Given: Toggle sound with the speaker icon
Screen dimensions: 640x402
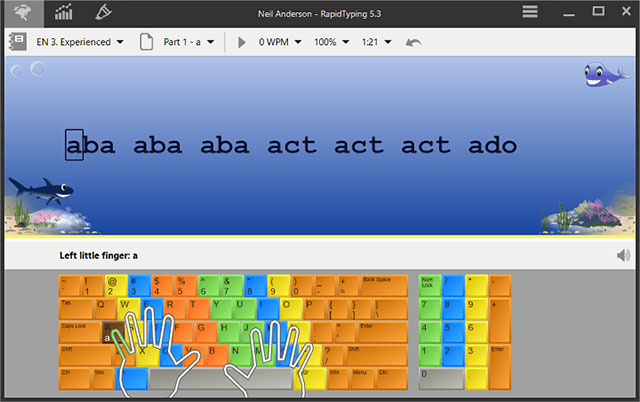Looking at the screenshot, I should (623, 255).
